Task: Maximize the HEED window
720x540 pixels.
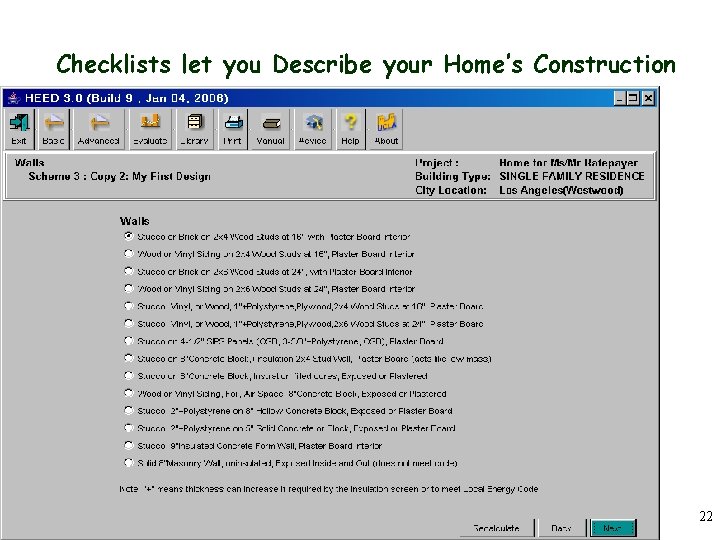Action: tap(633, 98)
